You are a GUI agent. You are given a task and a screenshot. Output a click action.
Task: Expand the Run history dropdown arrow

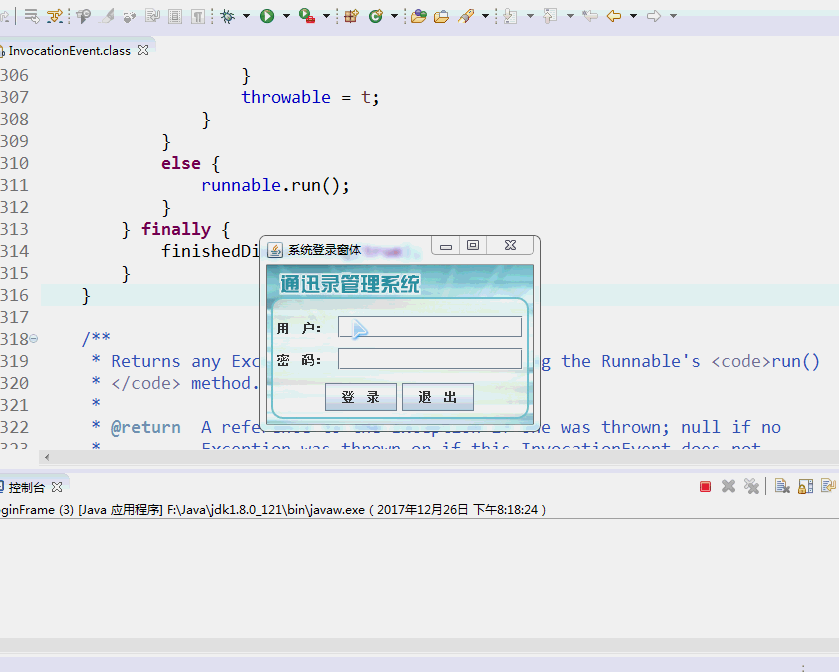pyautogui.click(x=286, y=17)
